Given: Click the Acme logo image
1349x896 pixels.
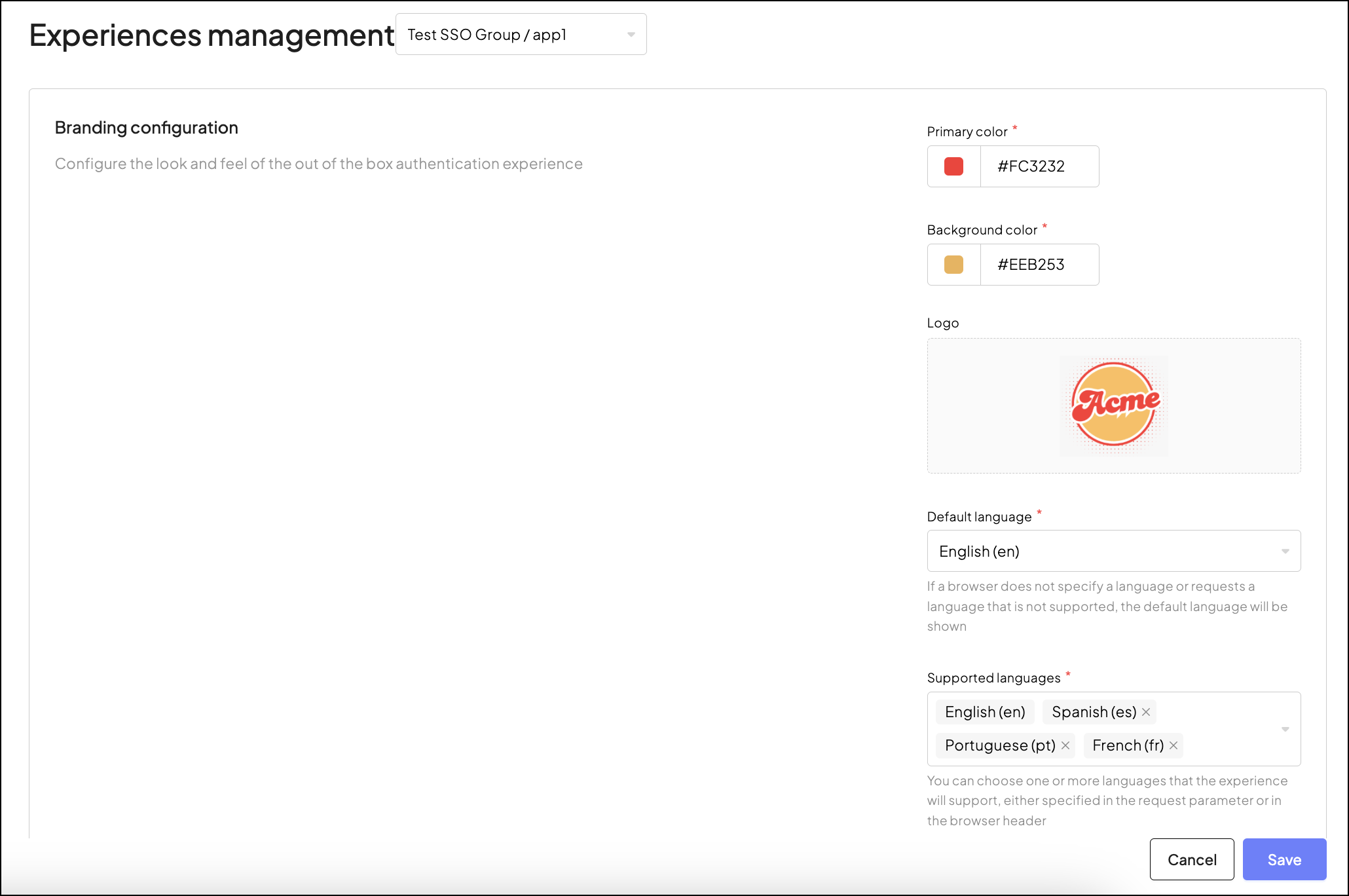Looking at the screenshot, I should (x=1113, y=405).
